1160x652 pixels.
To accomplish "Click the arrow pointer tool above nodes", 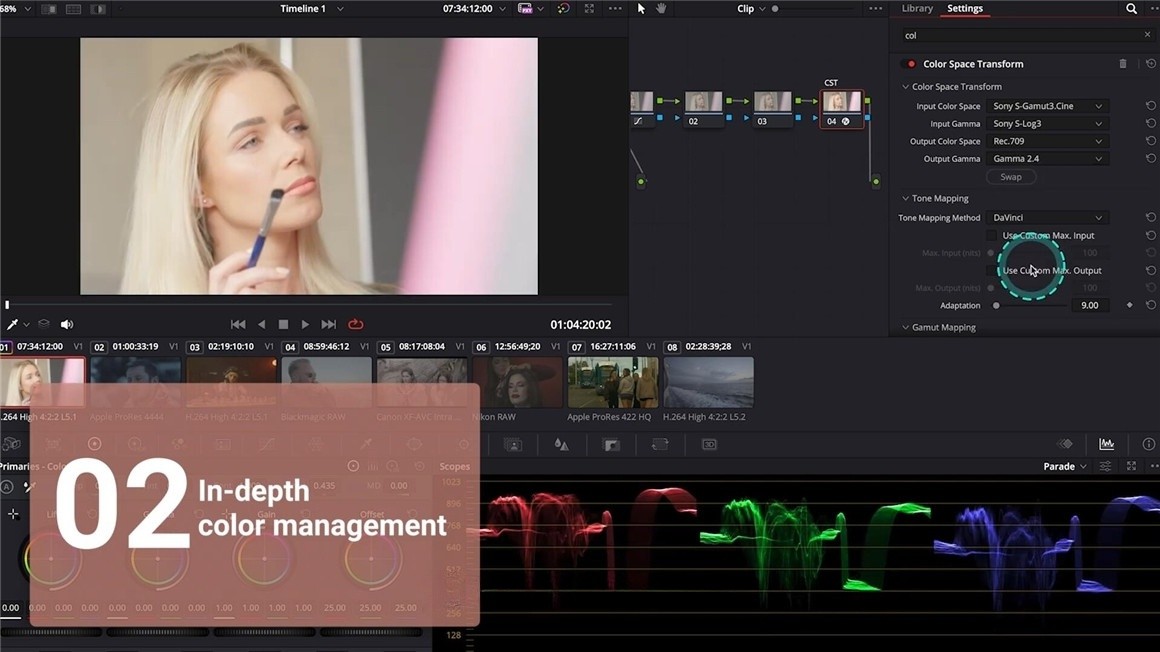I will click(x=641, y=9).
